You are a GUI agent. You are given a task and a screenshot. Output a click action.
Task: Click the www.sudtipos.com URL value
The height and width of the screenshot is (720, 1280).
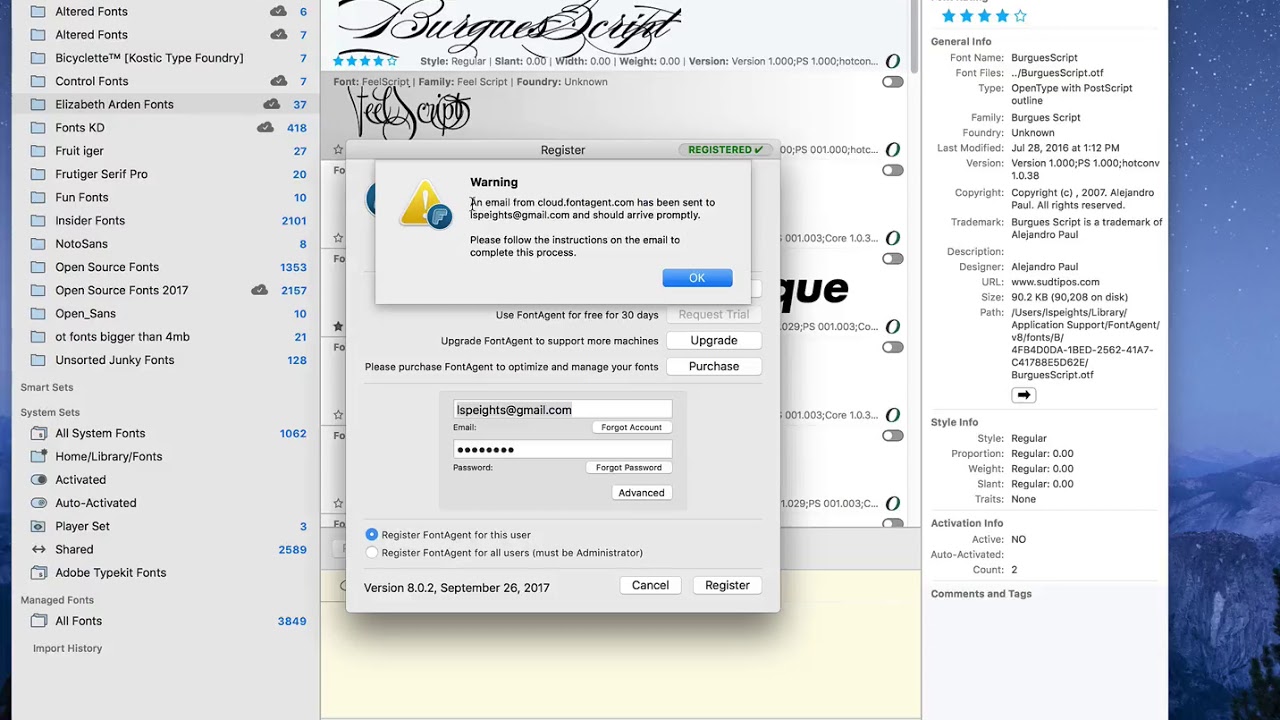coord(1055,282)
